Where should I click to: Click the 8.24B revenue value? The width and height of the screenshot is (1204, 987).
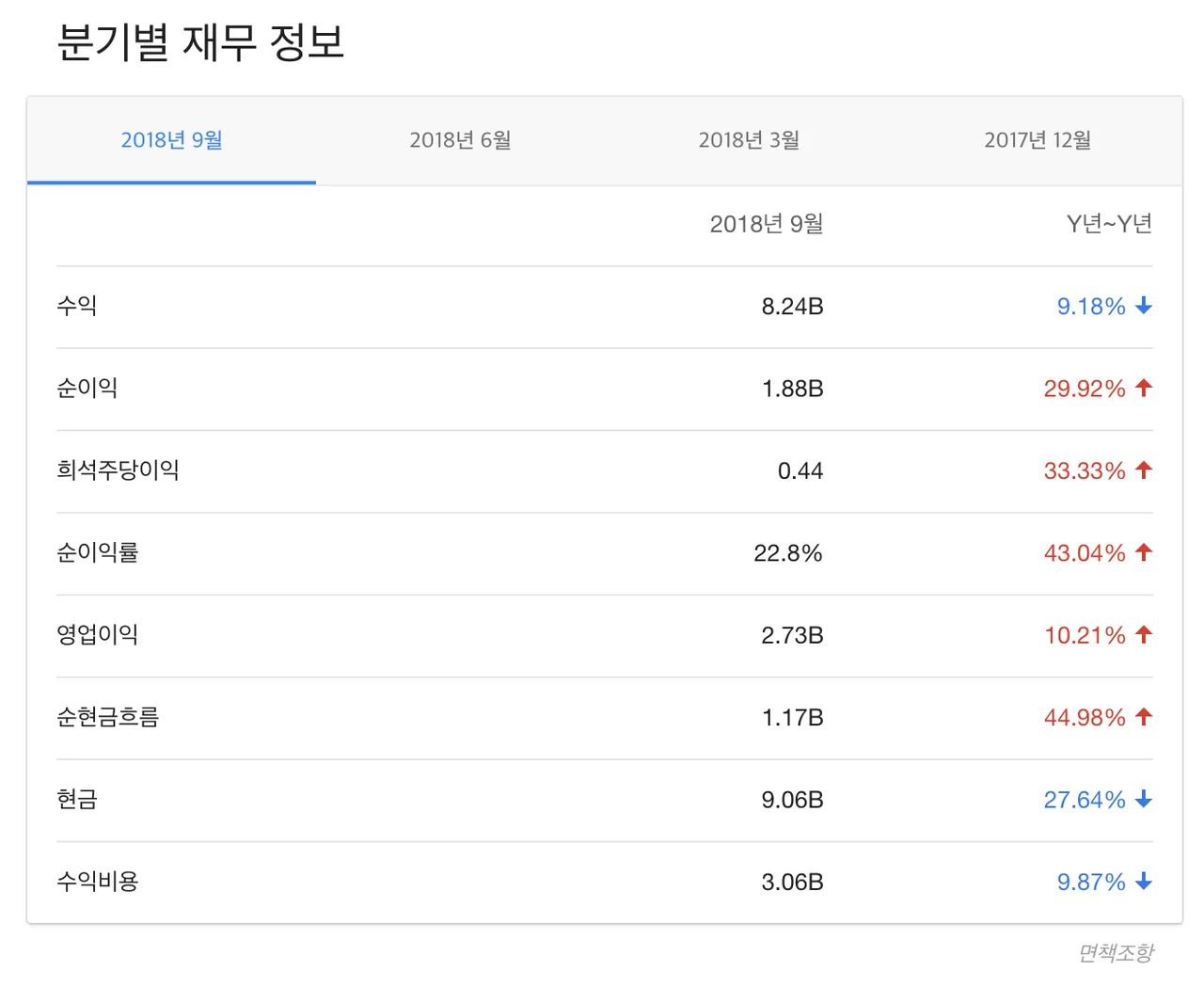[792, 307]
